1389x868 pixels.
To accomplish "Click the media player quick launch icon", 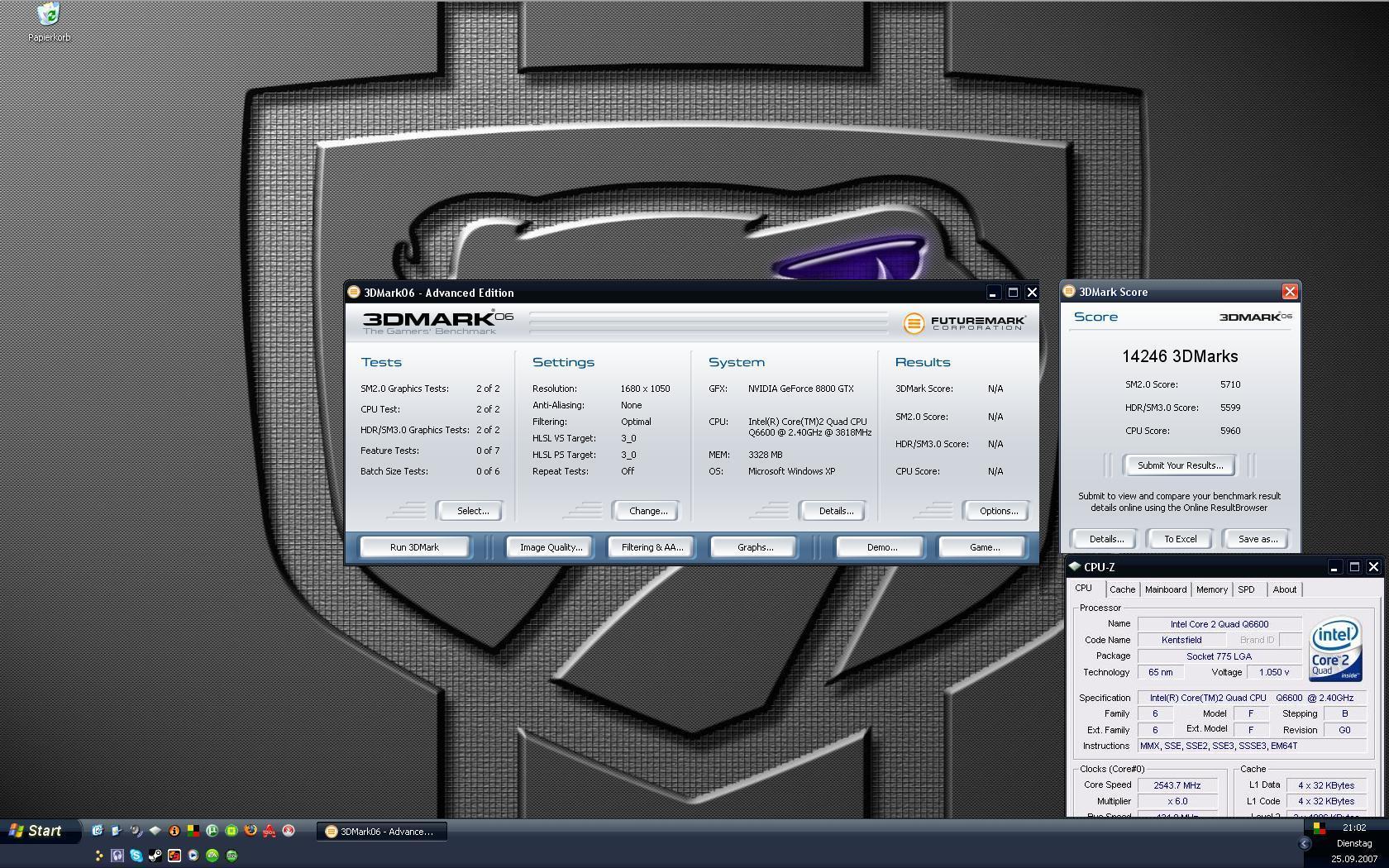I will point(193,856).
